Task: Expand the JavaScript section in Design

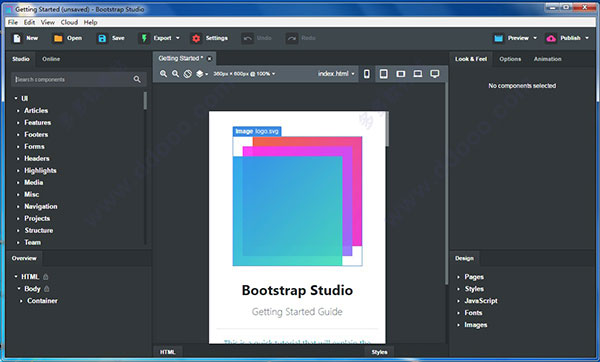Action: click(458, 301)
